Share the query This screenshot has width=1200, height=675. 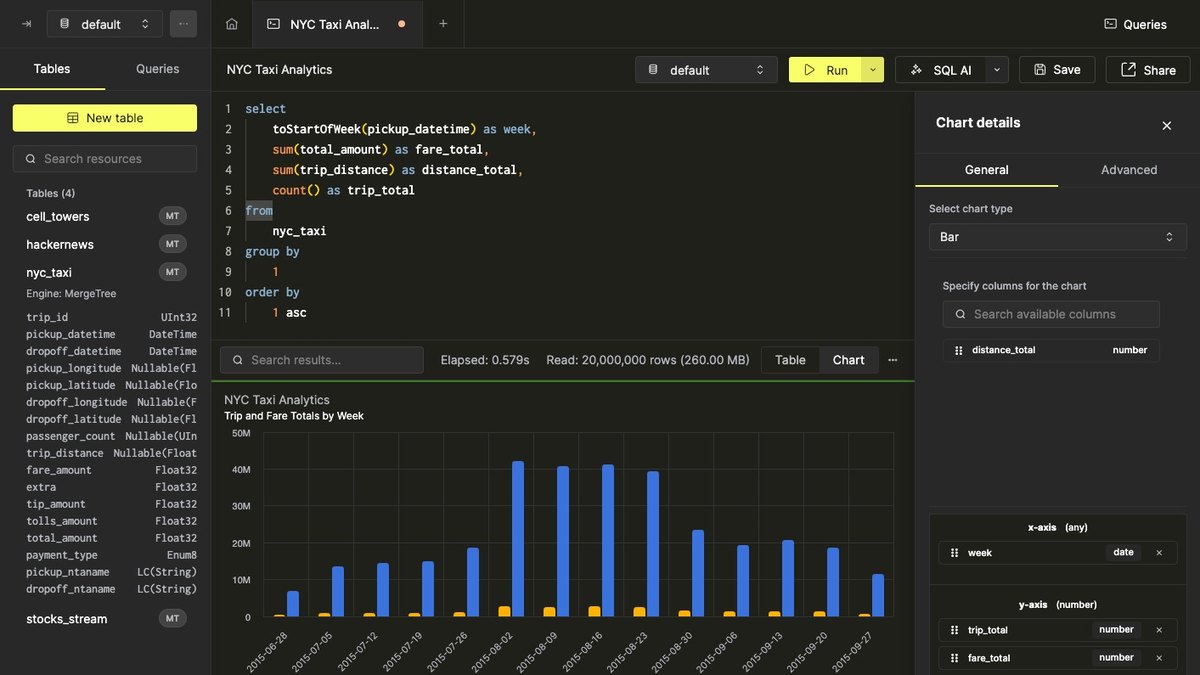[x=1148, y=70]
